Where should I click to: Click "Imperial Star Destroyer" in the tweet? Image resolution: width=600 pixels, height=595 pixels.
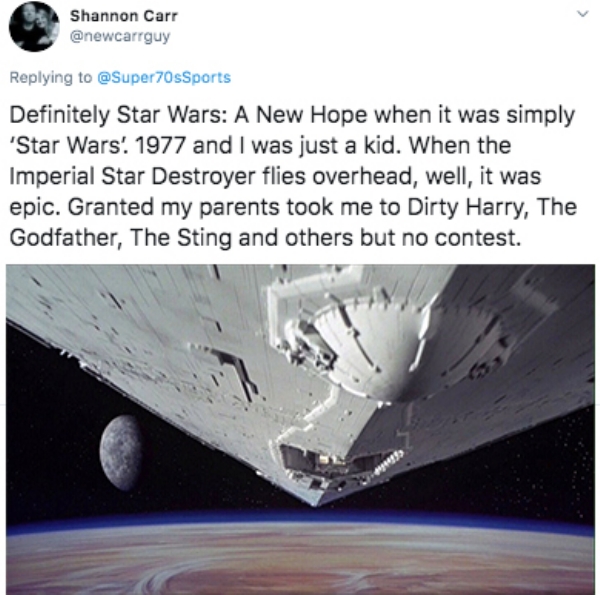(132, 176)
